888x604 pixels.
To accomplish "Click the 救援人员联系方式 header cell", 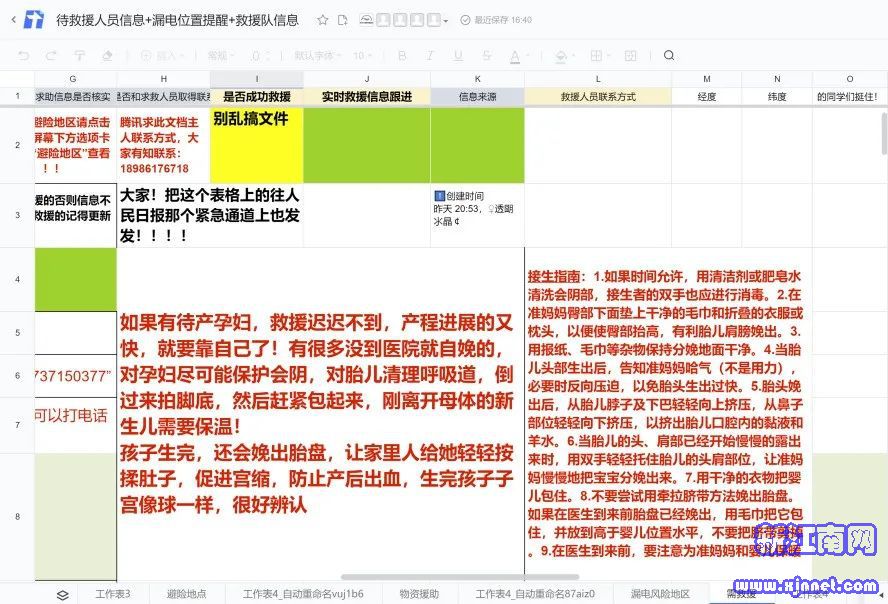I will click(x=598, y=97).
